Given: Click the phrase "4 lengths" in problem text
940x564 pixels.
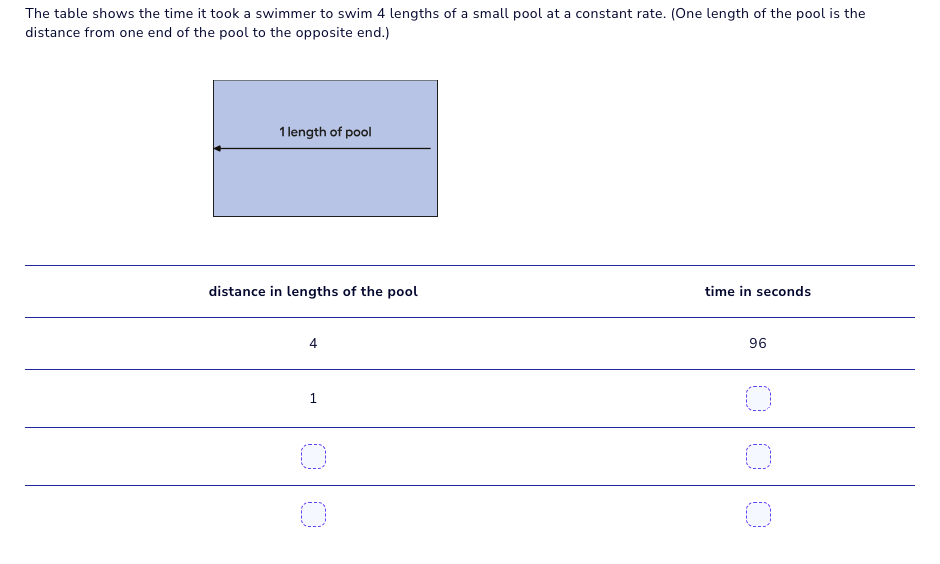Looking at the screenshot, I should coord(407,14).
